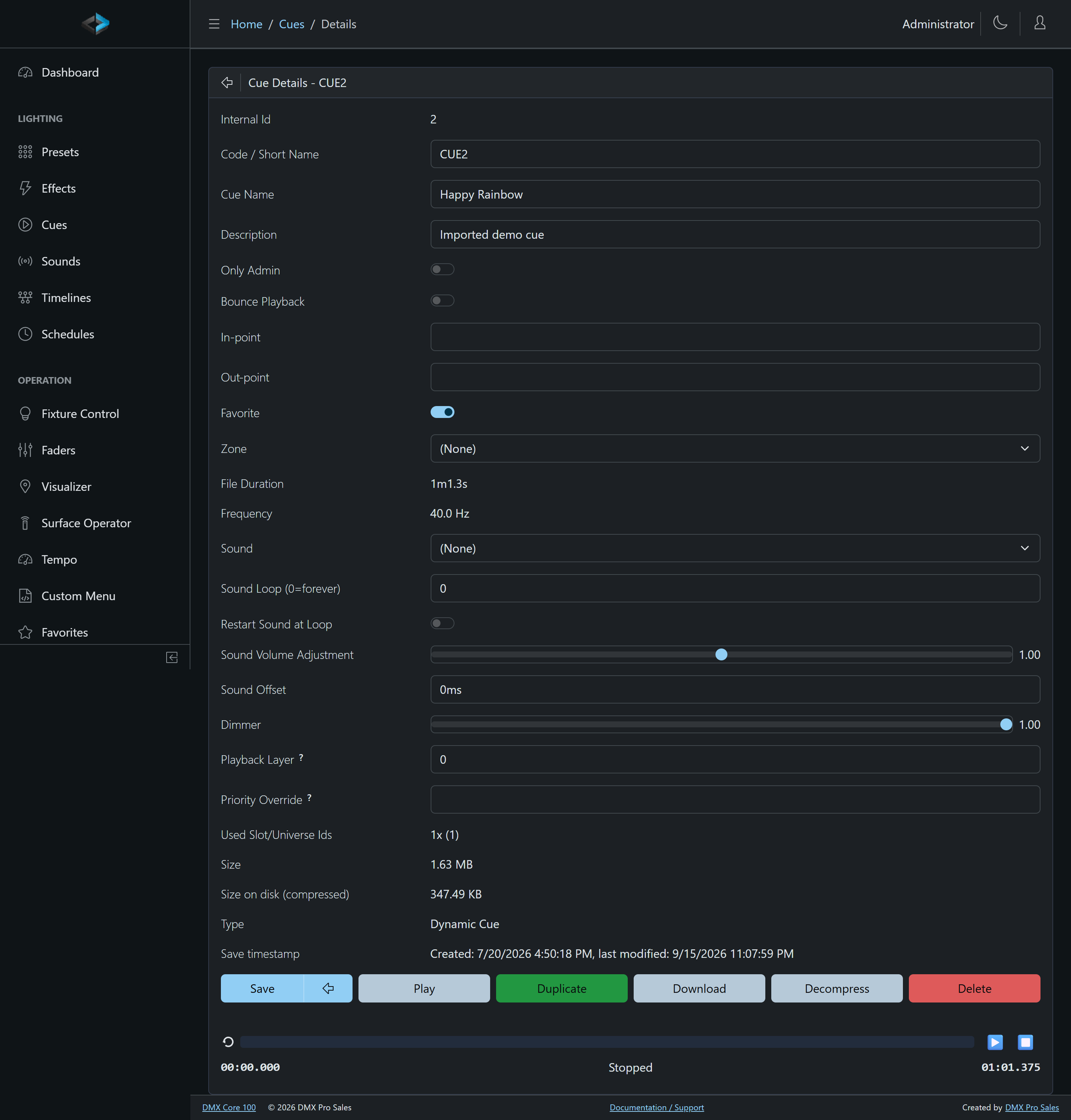
Task: Click the Timelines icon in sidebar
Action: pyautogui.click(x=25, y=298)
